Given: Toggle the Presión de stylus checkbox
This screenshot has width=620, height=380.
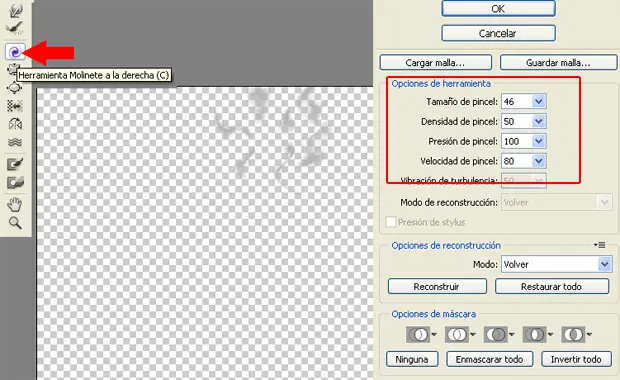Looking at the screenshot, I should click(391, 222).
